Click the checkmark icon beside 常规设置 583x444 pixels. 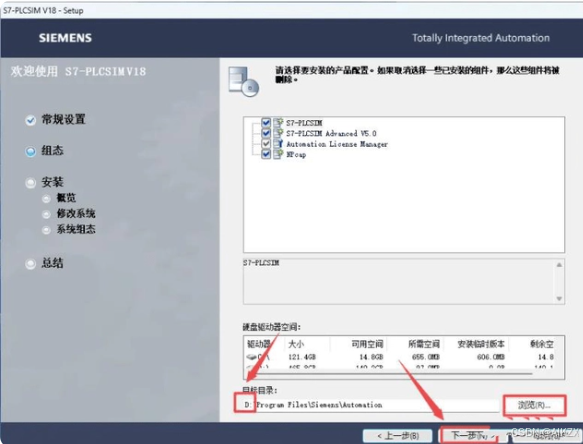tap(30, 120)
